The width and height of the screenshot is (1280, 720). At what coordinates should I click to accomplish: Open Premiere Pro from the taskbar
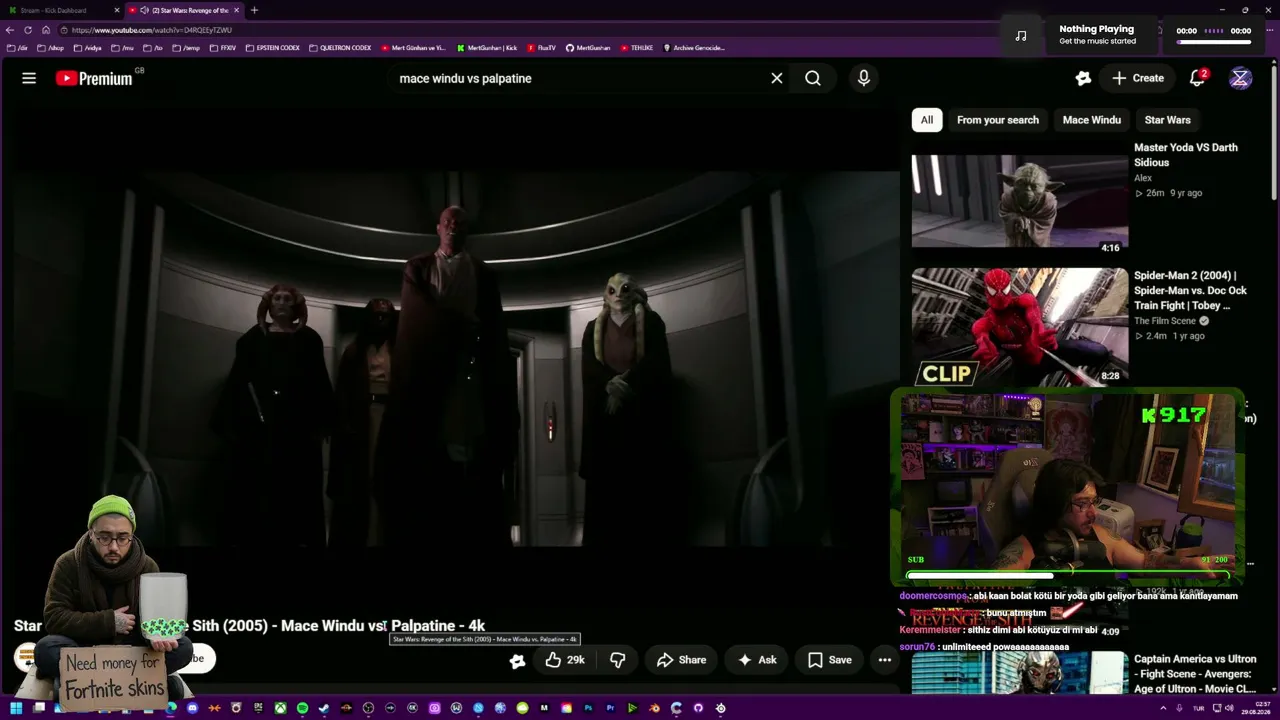tap(610, 708)
